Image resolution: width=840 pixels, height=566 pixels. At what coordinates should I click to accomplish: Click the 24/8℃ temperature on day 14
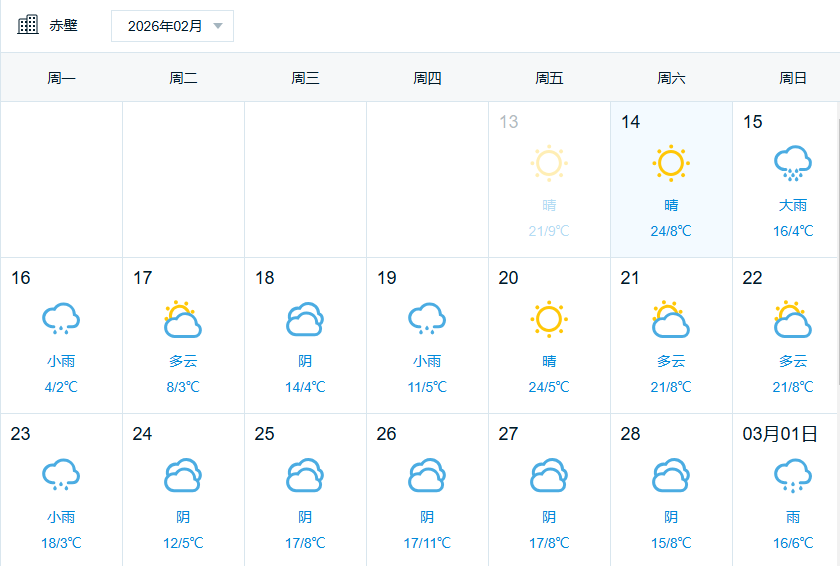pos(671,231)
